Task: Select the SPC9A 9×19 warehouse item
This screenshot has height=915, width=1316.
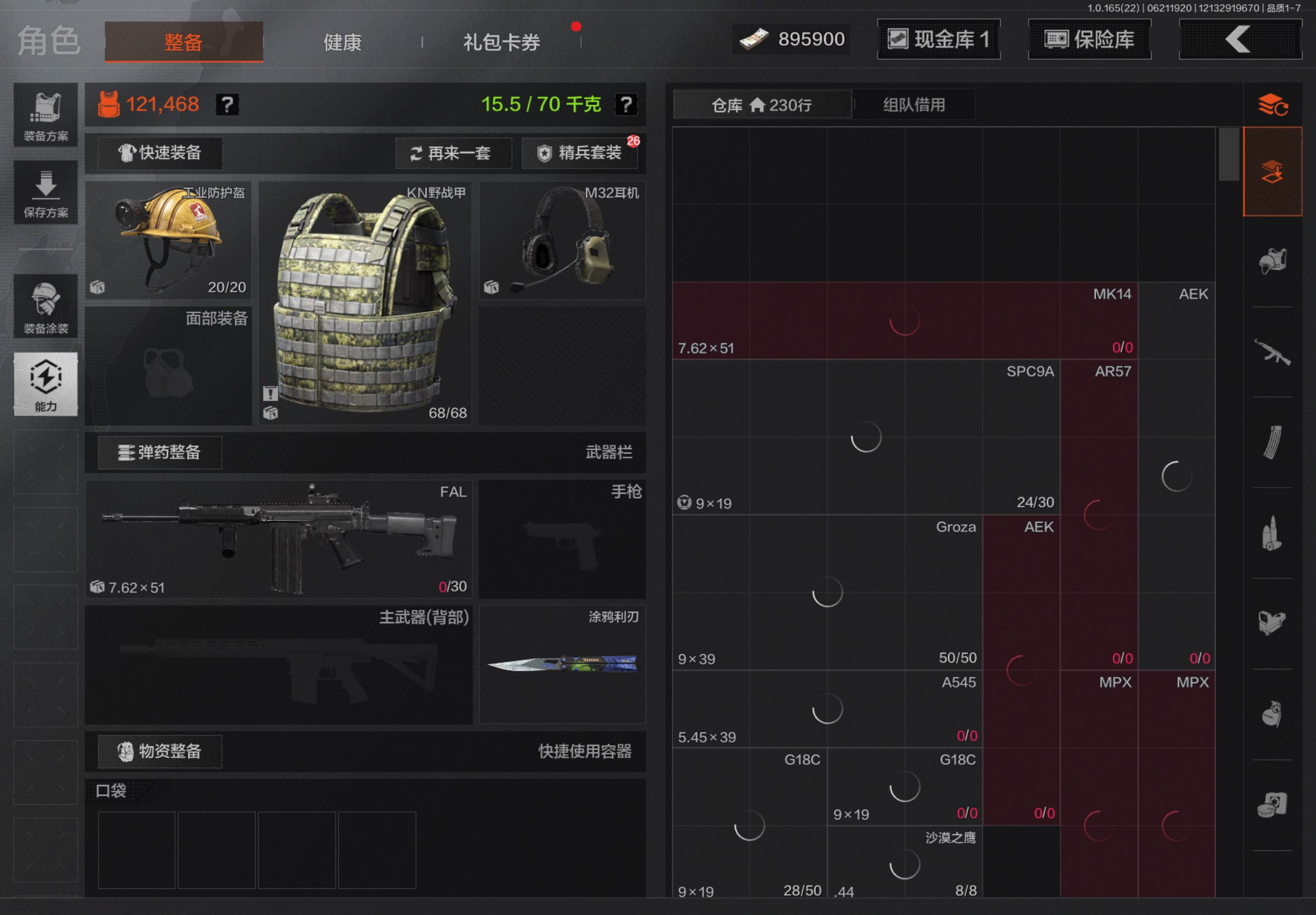Action: point(865,437)
